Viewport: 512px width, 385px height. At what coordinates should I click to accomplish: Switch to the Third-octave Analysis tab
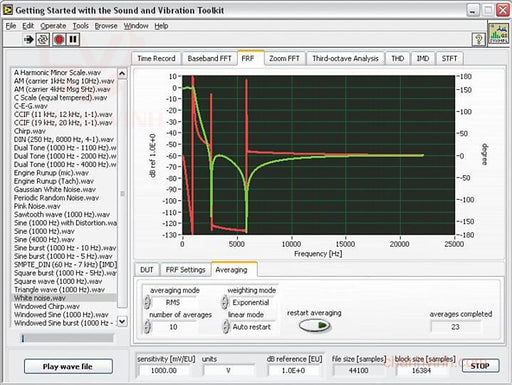click(345, 59)
